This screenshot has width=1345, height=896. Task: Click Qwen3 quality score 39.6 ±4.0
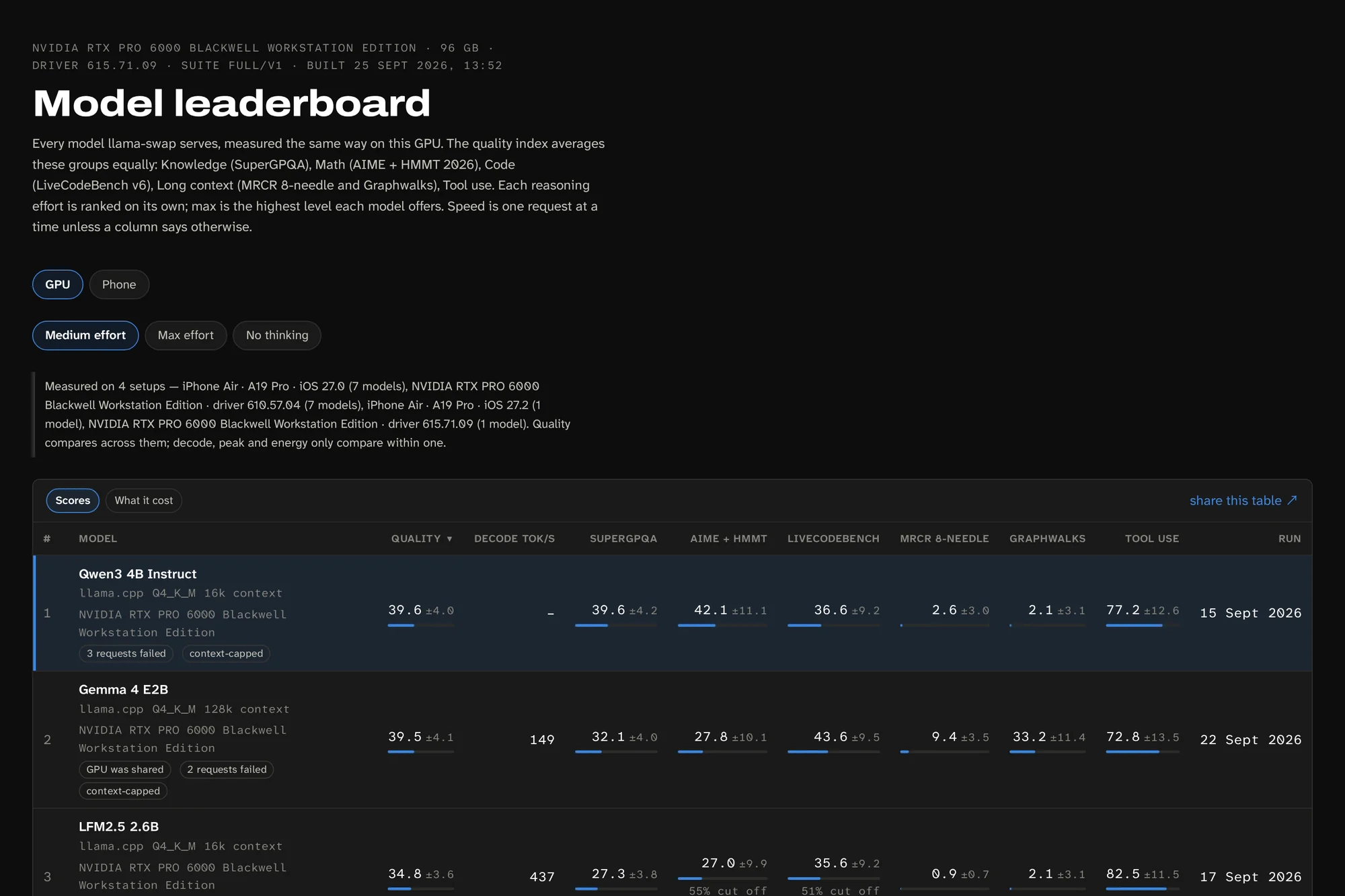tap(421, 610)
